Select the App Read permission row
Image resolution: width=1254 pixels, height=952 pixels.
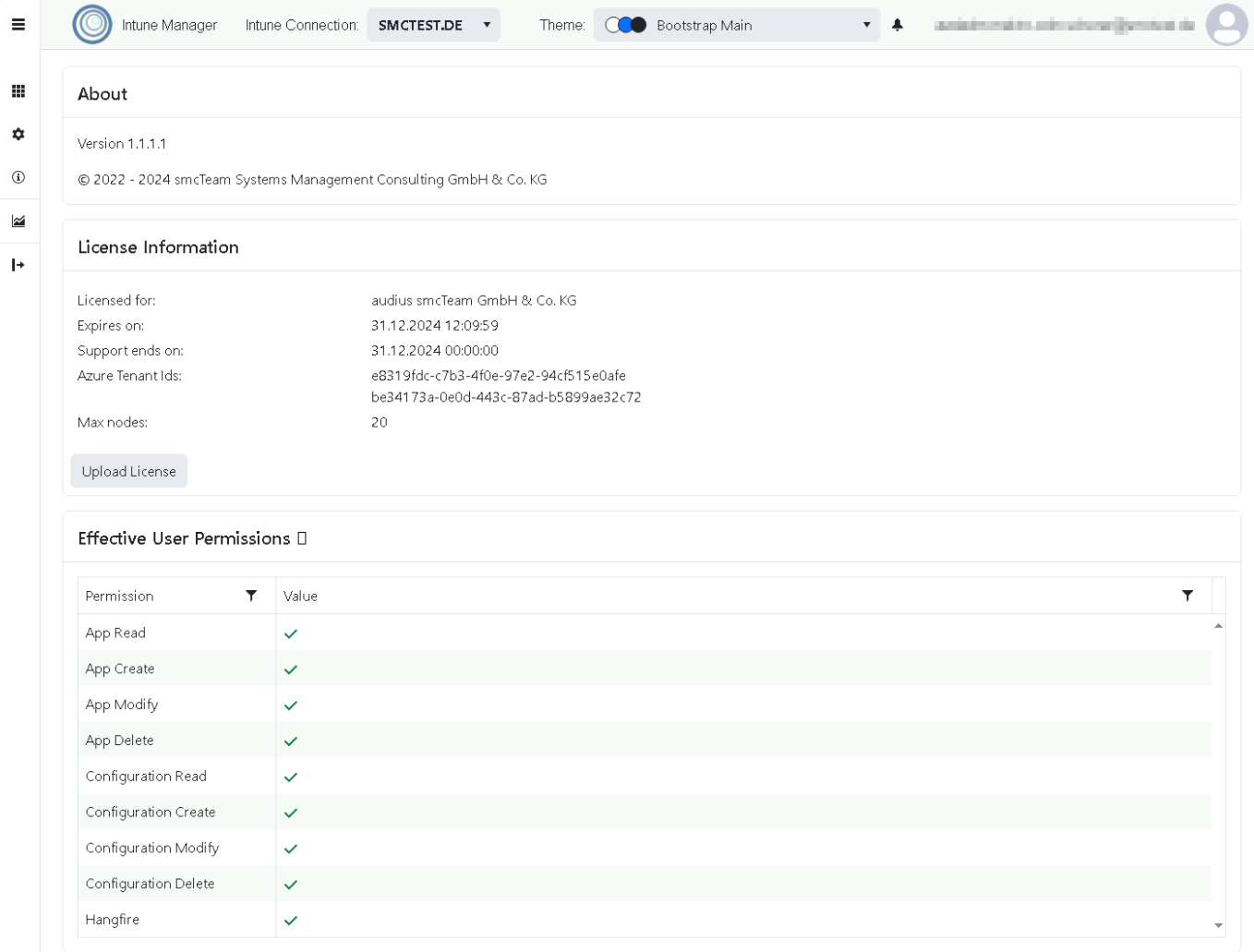pyautogui.click(x=645, y=633)
